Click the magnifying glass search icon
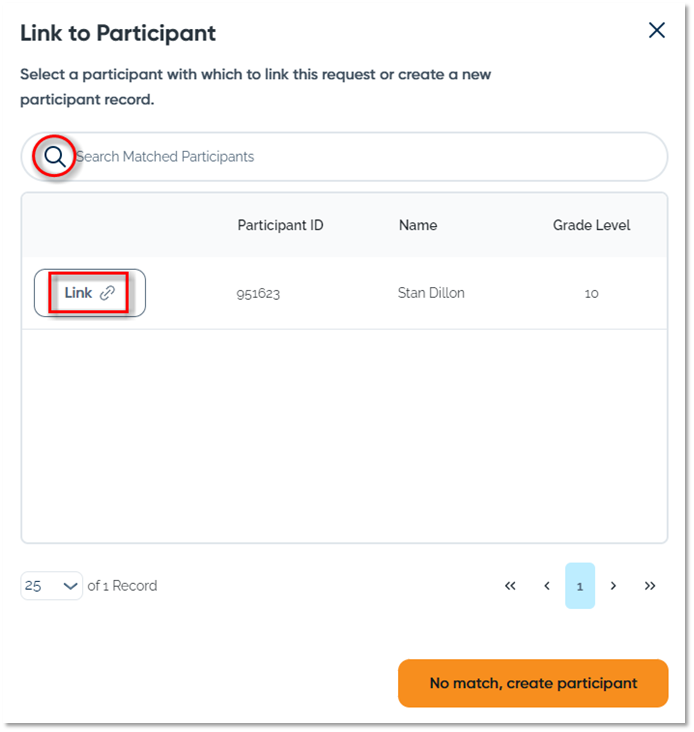Image resolution: width=694 pixels, height=732 pixels. (54, 157)
